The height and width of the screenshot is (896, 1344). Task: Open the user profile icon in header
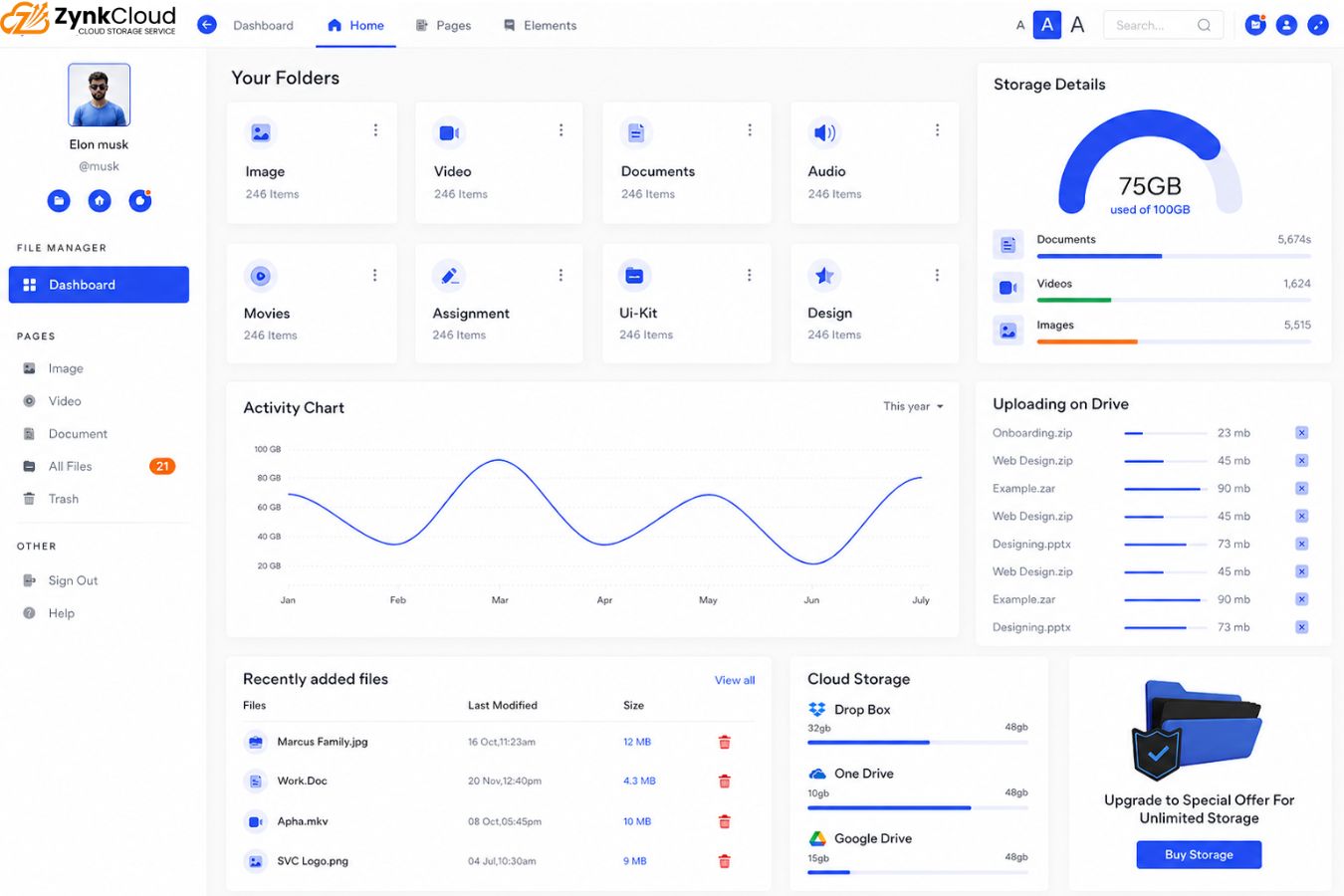(x=1286, y=25)
